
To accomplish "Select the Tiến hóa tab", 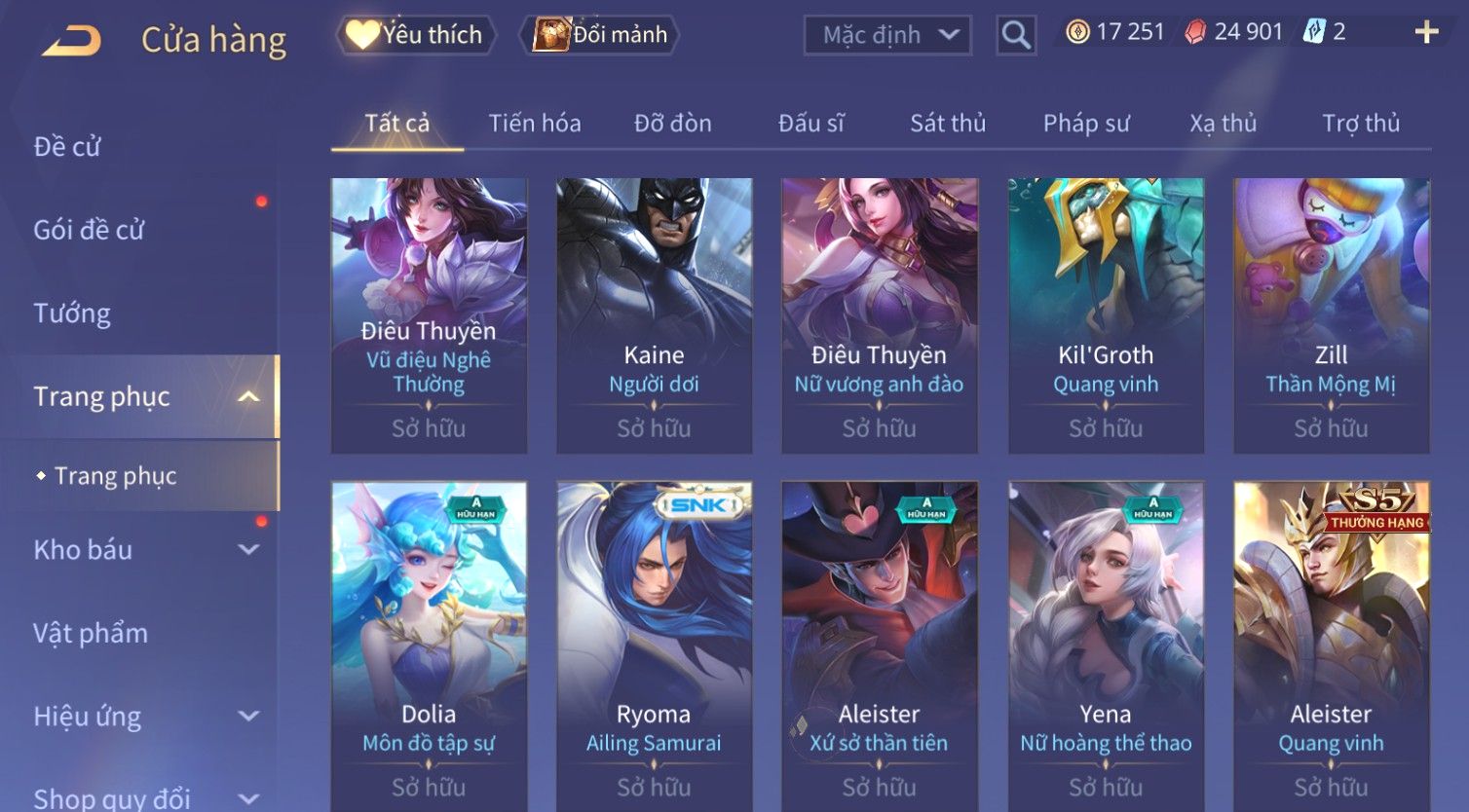I will pos(535,124).
